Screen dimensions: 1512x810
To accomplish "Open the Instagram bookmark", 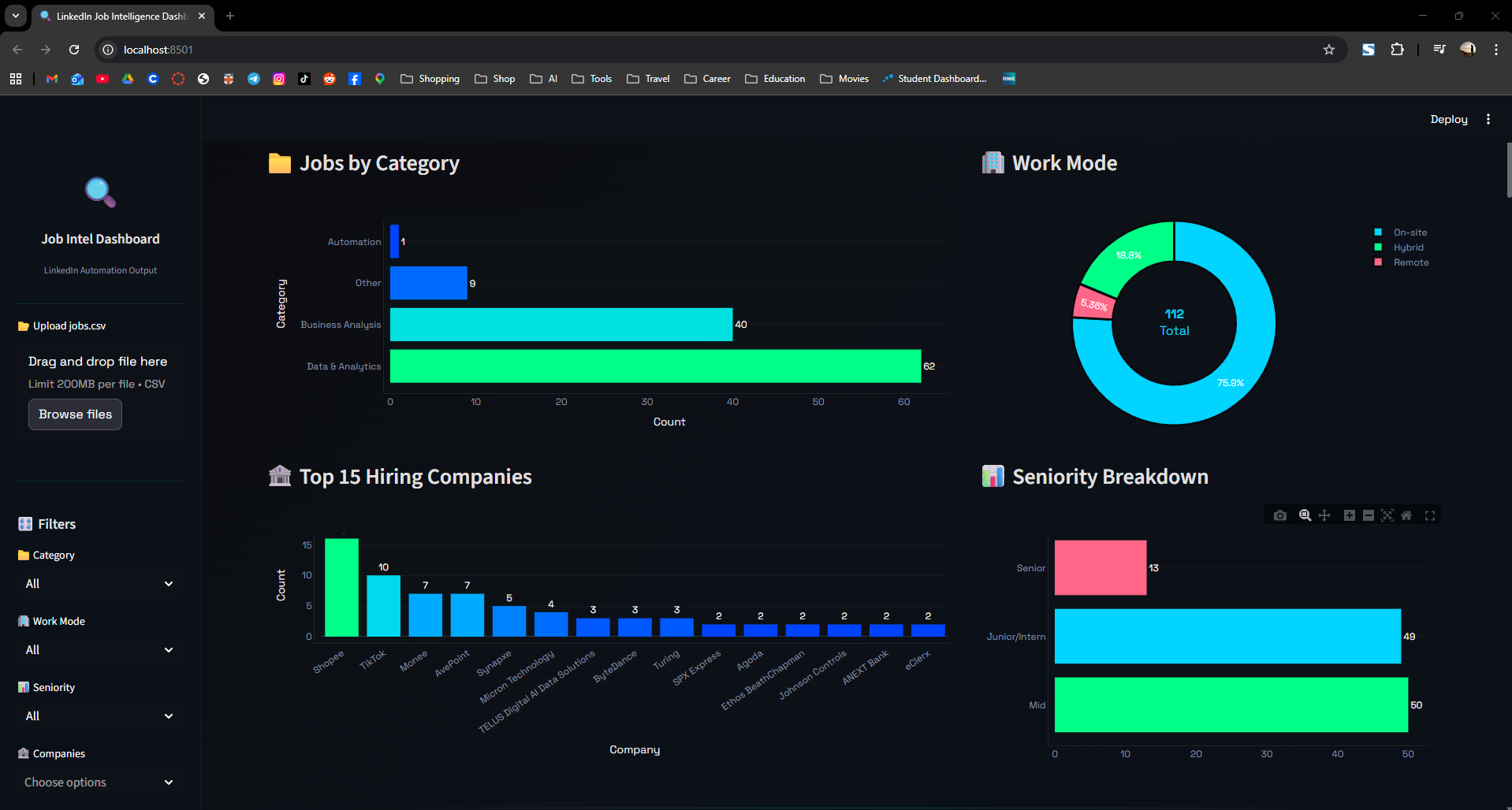I will click(x=279, y=79).
